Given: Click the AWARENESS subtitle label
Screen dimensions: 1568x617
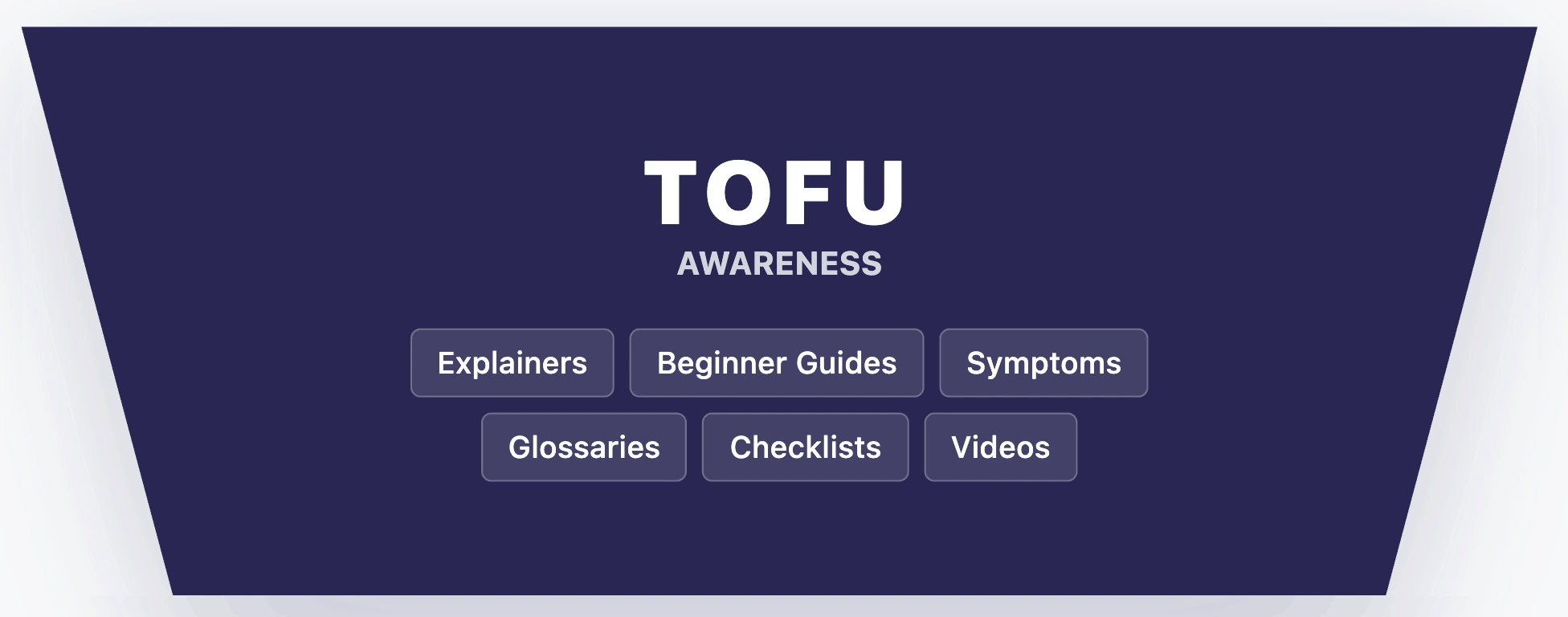Looking at the screenshot, I should [779, 264].
